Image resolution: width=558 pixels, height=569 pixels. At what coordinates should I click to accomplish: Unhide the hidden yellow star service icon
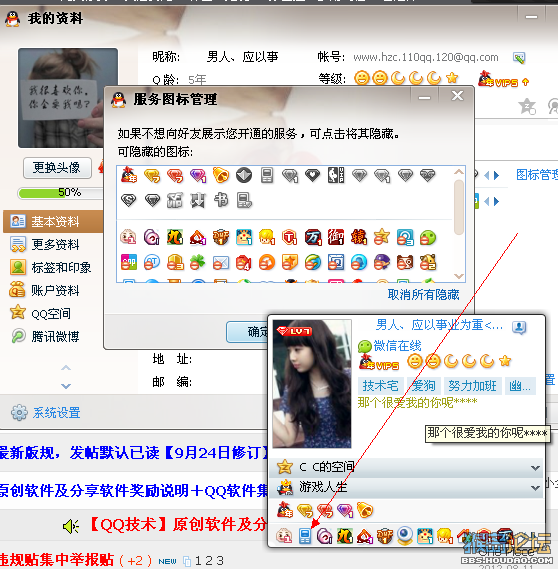click(382, 237)
